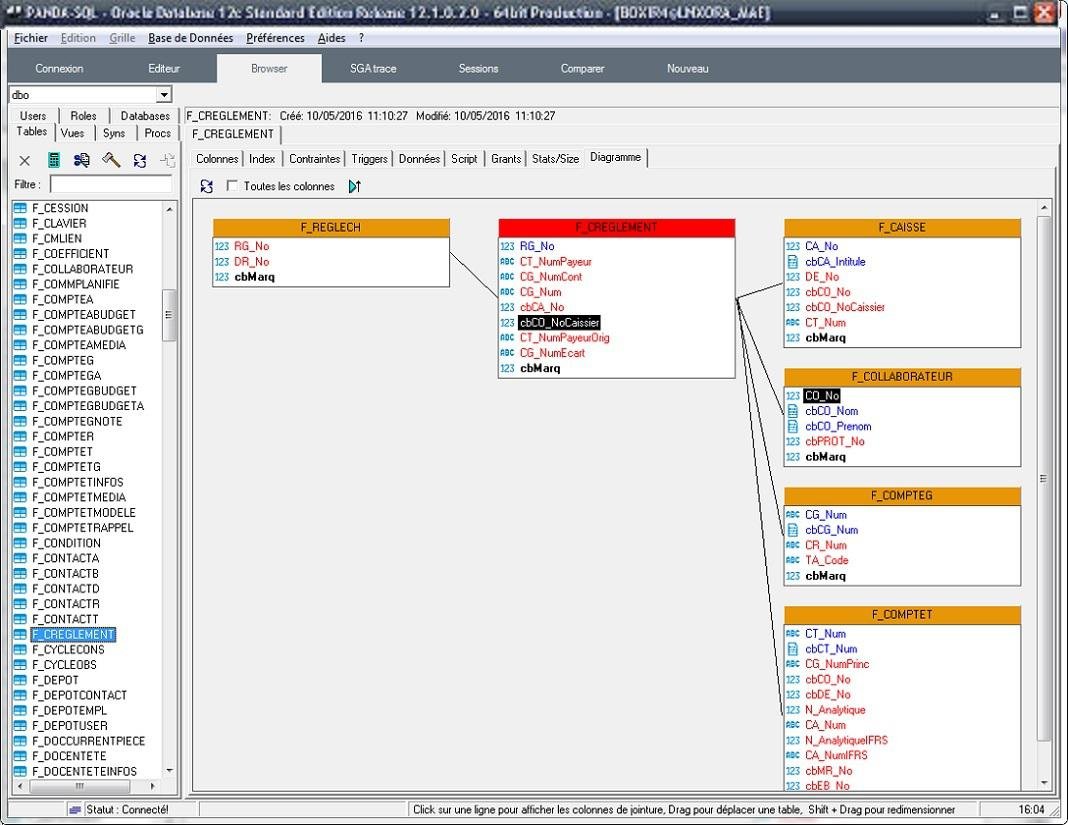Image resolution: width=1068 pixels, height=825 pixels.
Task: Open the dbo schema dropdown
Action: (x=165, y=95)
